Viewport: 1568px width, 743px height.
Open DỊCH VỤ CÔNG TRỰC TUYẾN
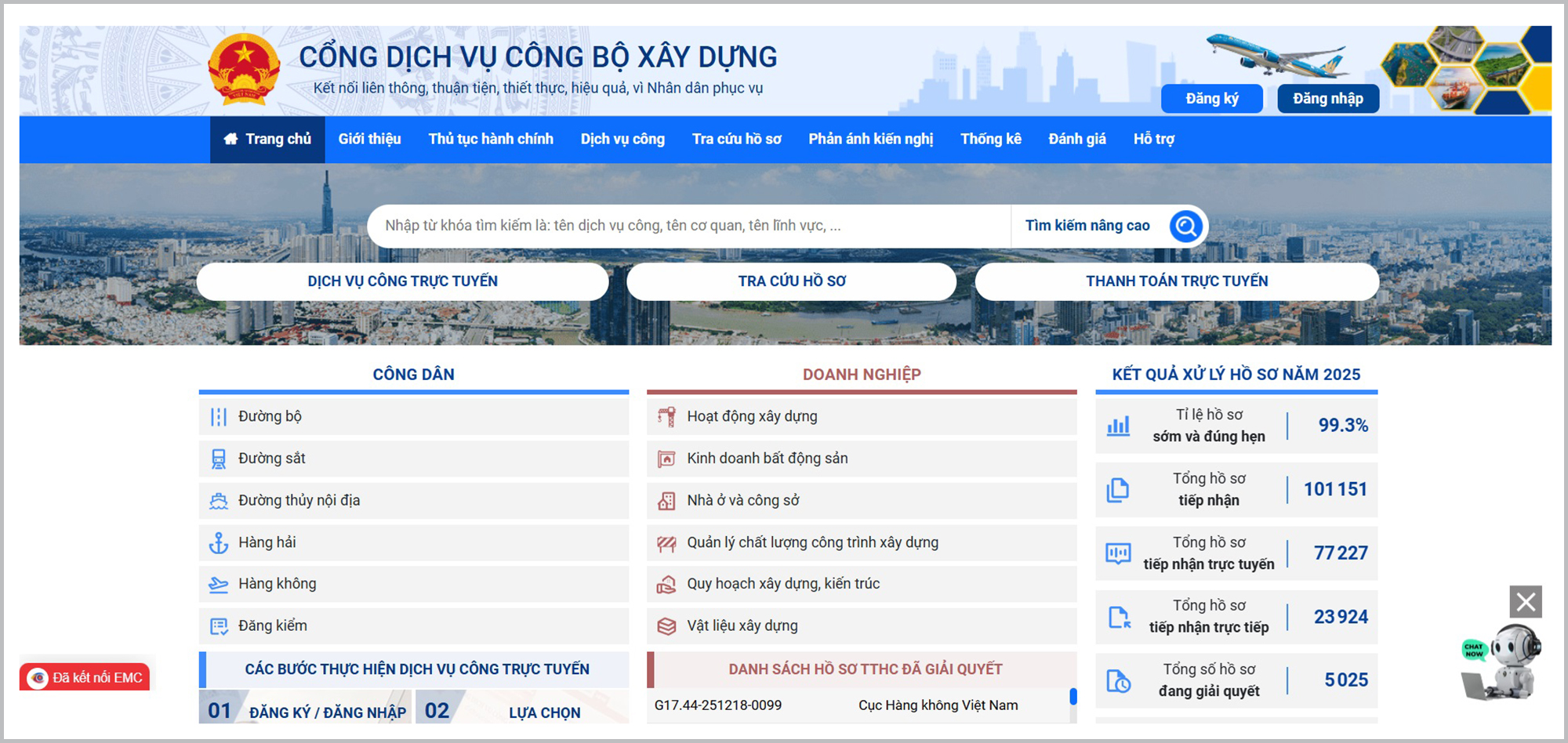(x=404, y=281)
